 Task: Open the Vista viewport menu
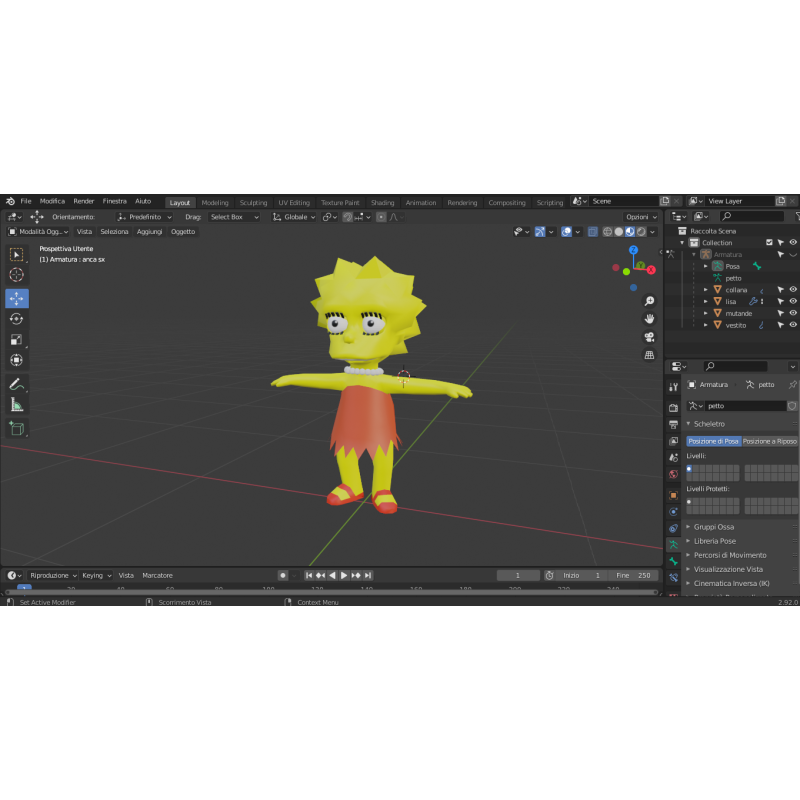tap(84, 232)
